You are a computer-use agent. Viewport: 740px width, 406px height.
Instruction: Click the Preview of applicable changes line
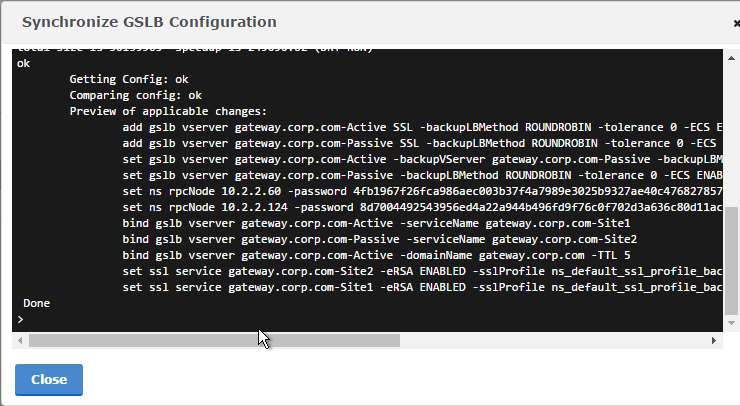point(168,111)
